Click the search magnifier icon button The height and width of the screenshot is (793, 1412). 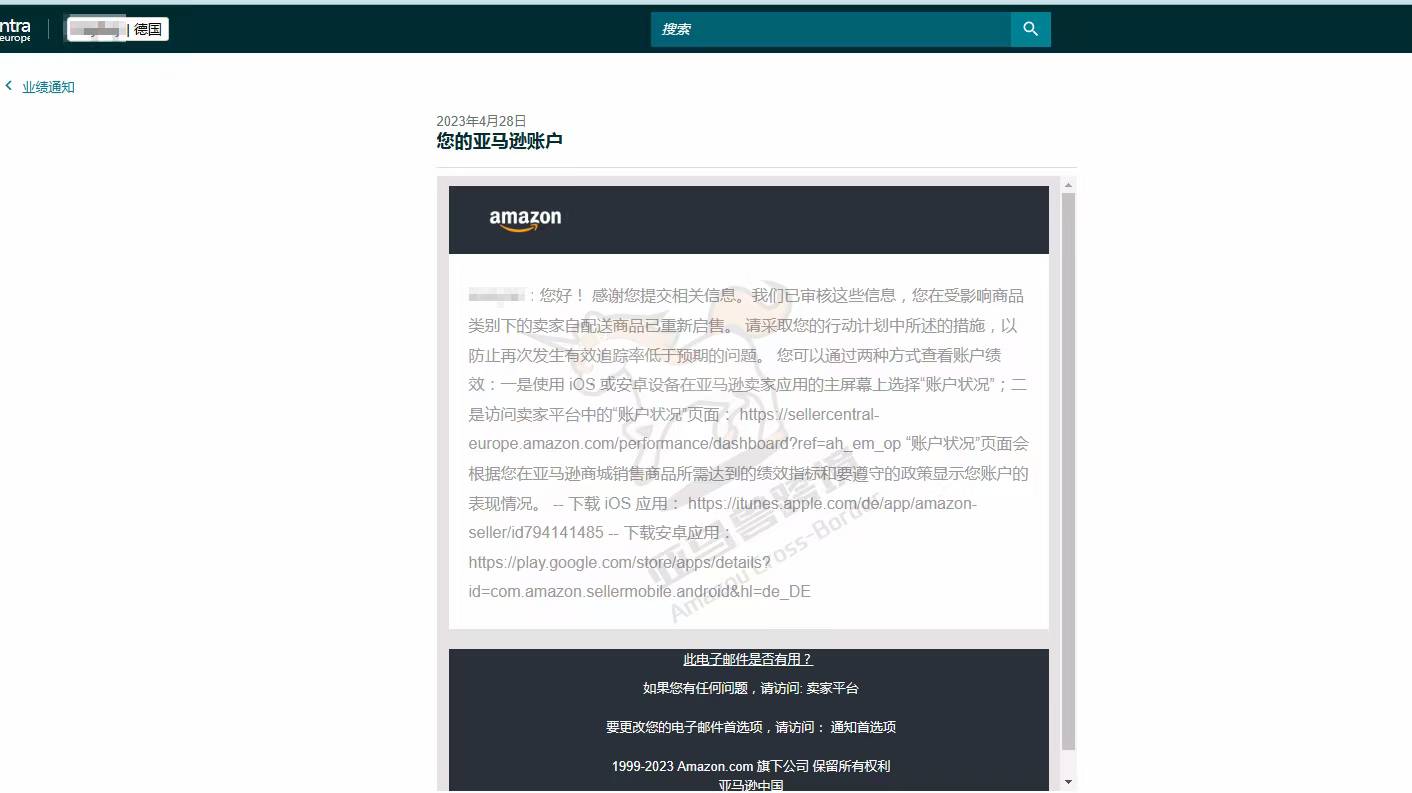click(1031, 29)
